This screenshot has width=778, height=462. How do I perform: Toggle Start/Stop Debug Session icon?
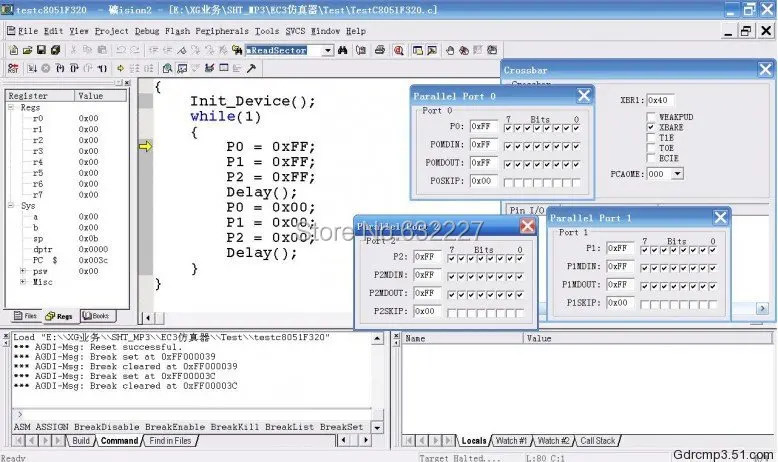point(398,50)
